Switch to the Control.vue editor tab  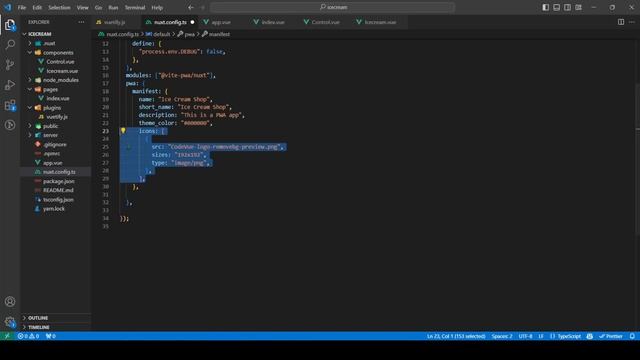[325, 22]
